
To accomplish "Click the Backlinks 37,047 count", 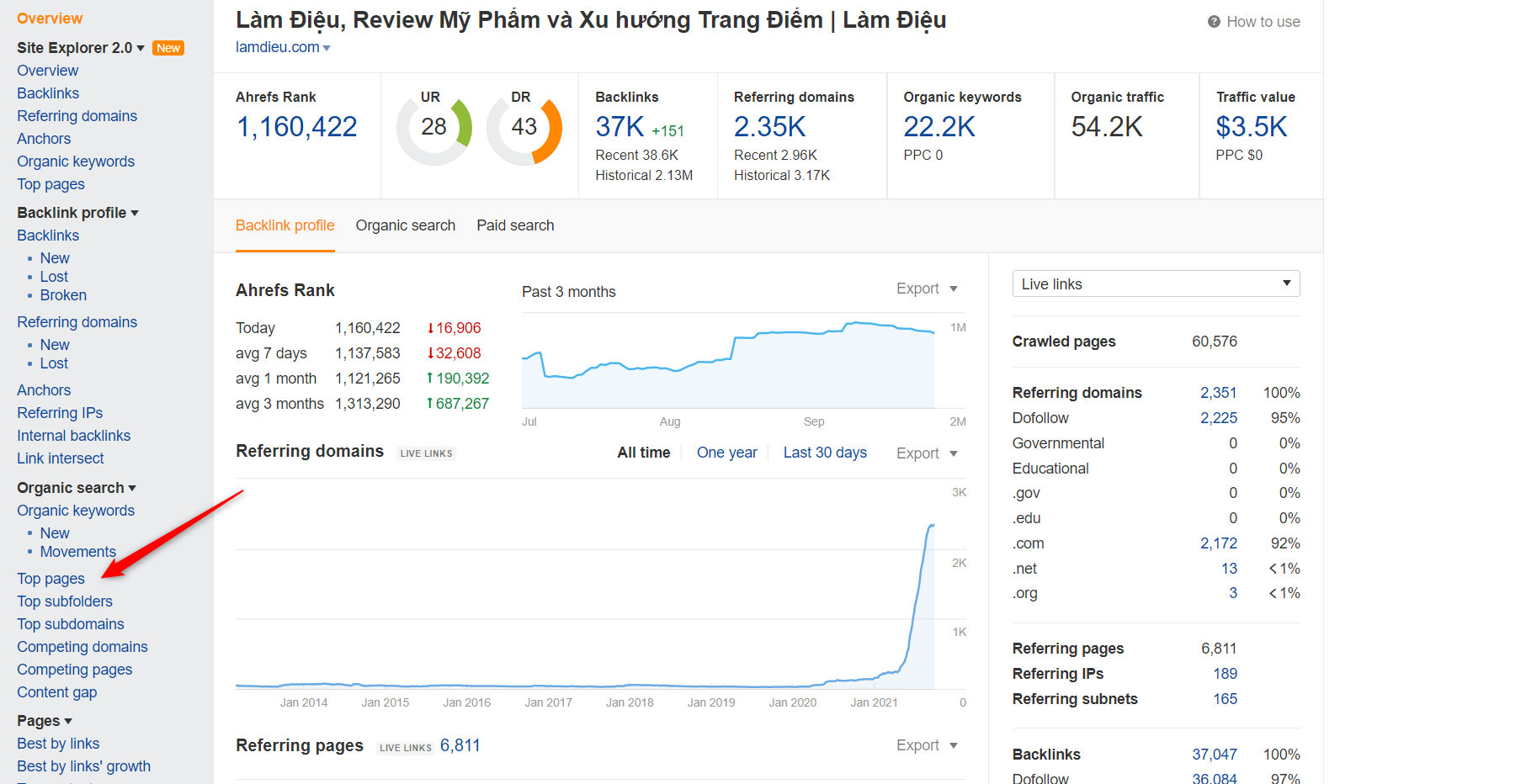I will [x=1215, y=755].
